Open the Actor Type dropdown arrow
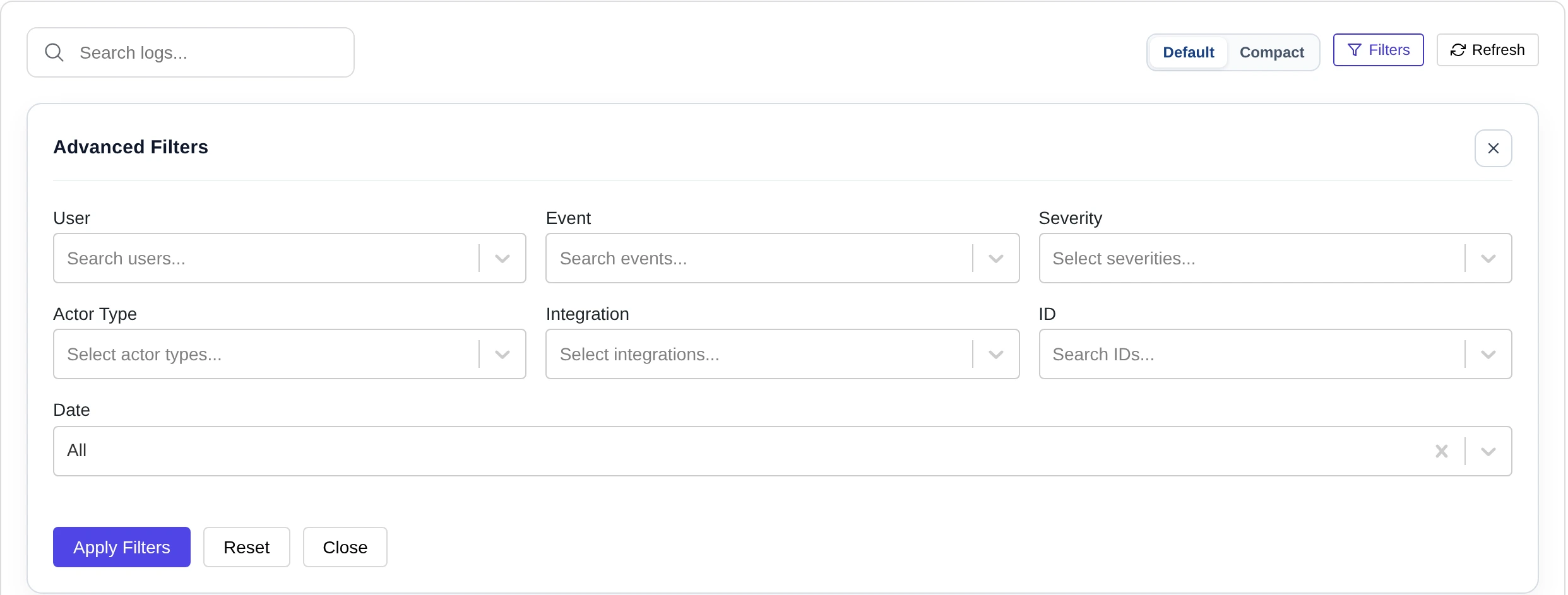Image resolution: width=1568 pixels, height=595 pixels. [x=502, y=355]
